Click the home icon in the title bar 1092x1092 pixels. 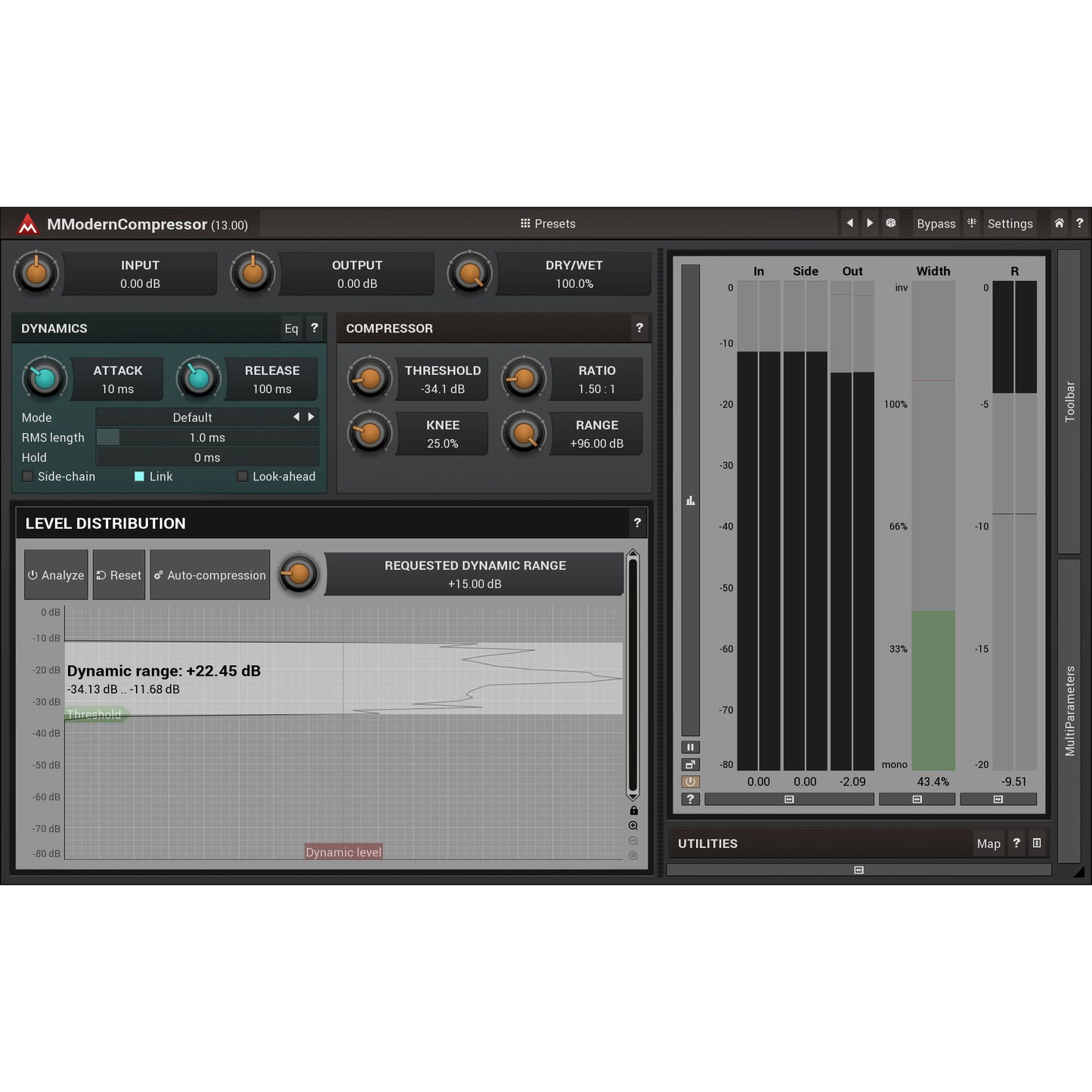point(1059,223)
